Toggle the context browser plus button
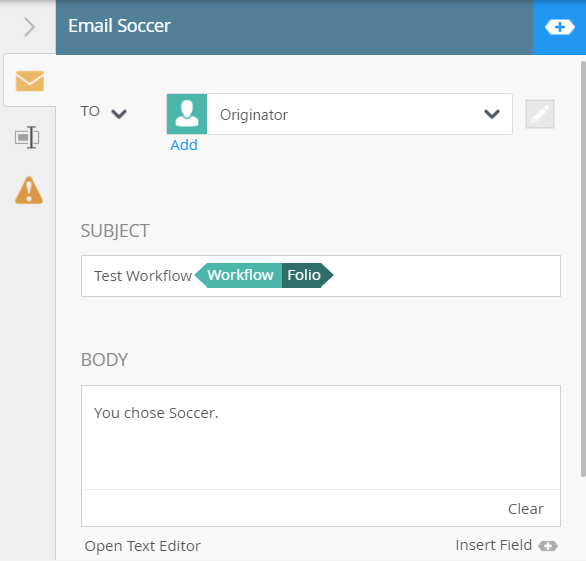This screenshot has height=561, width=586. click(x=559, y=27)
